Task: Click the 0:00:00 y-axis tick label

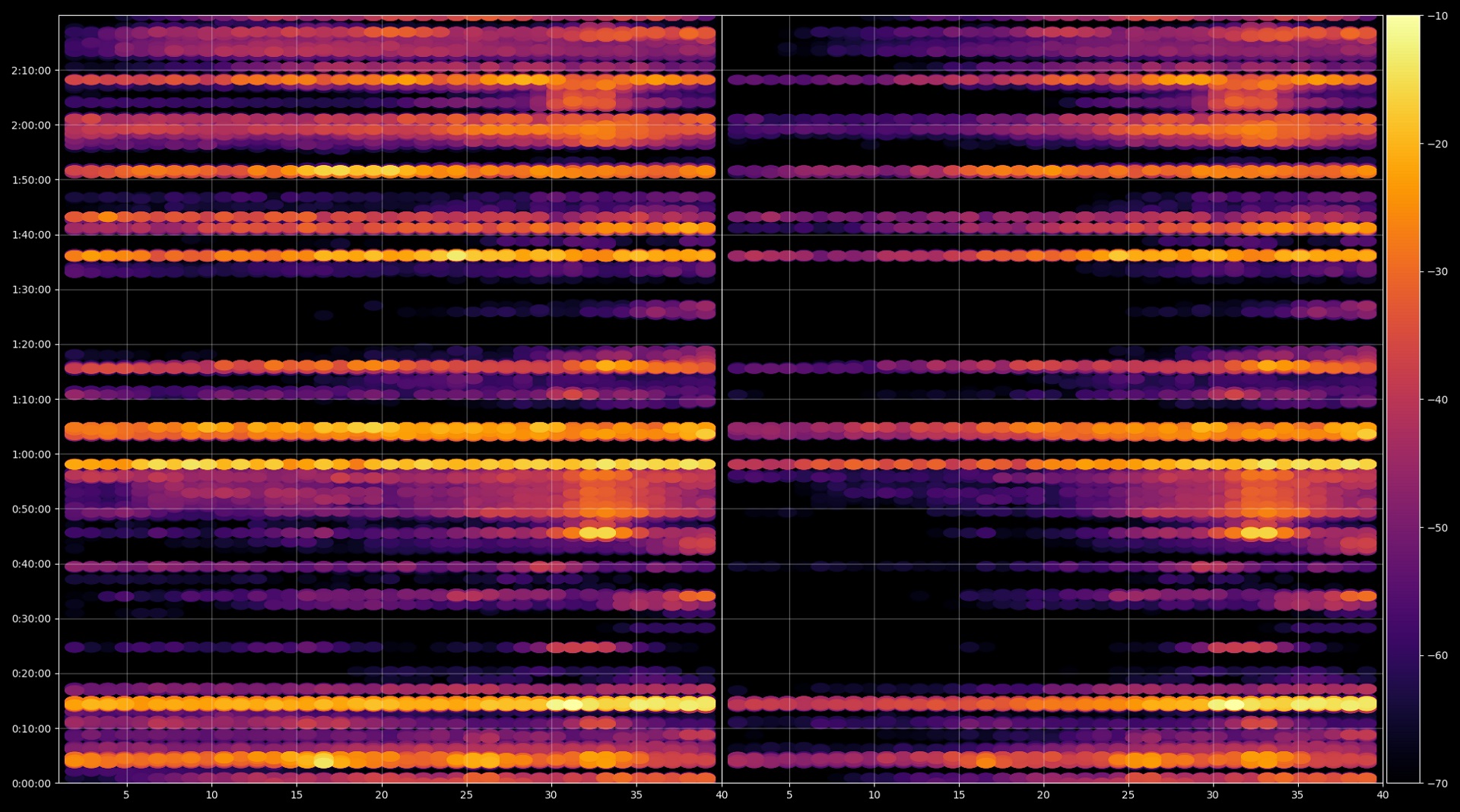Action: point(31,783)
